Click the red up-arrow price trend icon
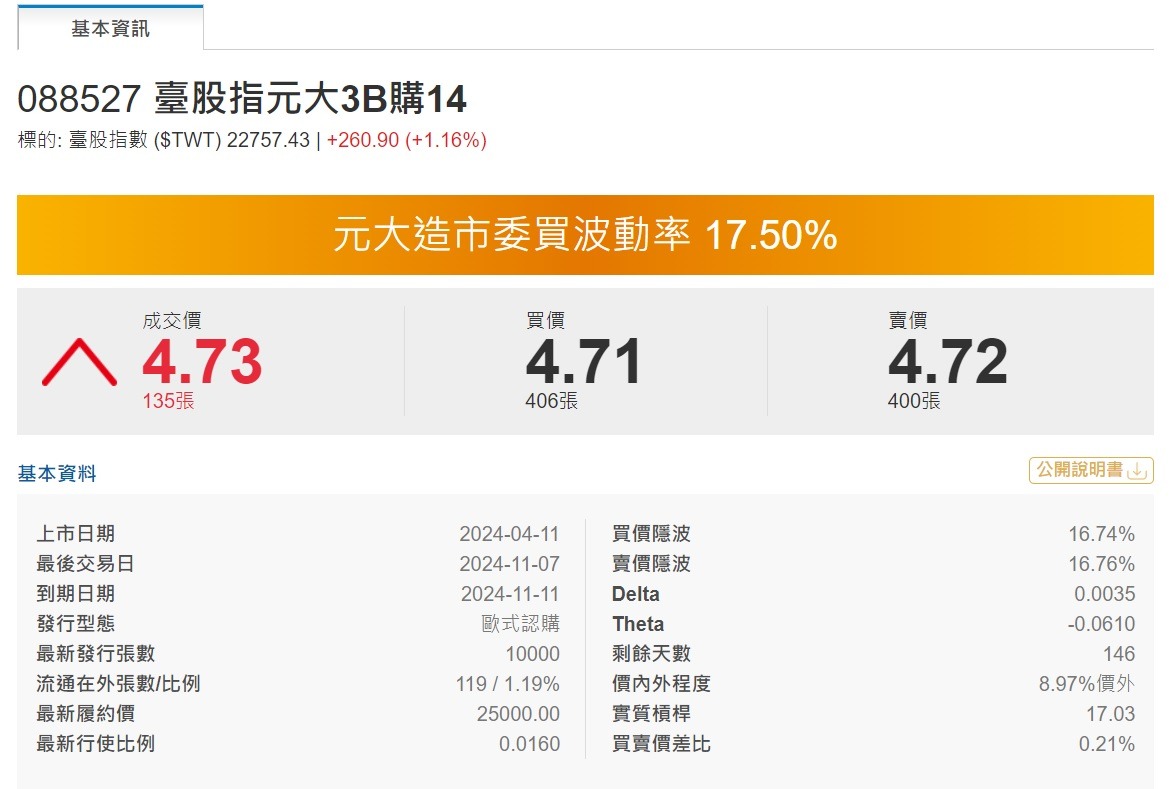 [x=79, y=362]
